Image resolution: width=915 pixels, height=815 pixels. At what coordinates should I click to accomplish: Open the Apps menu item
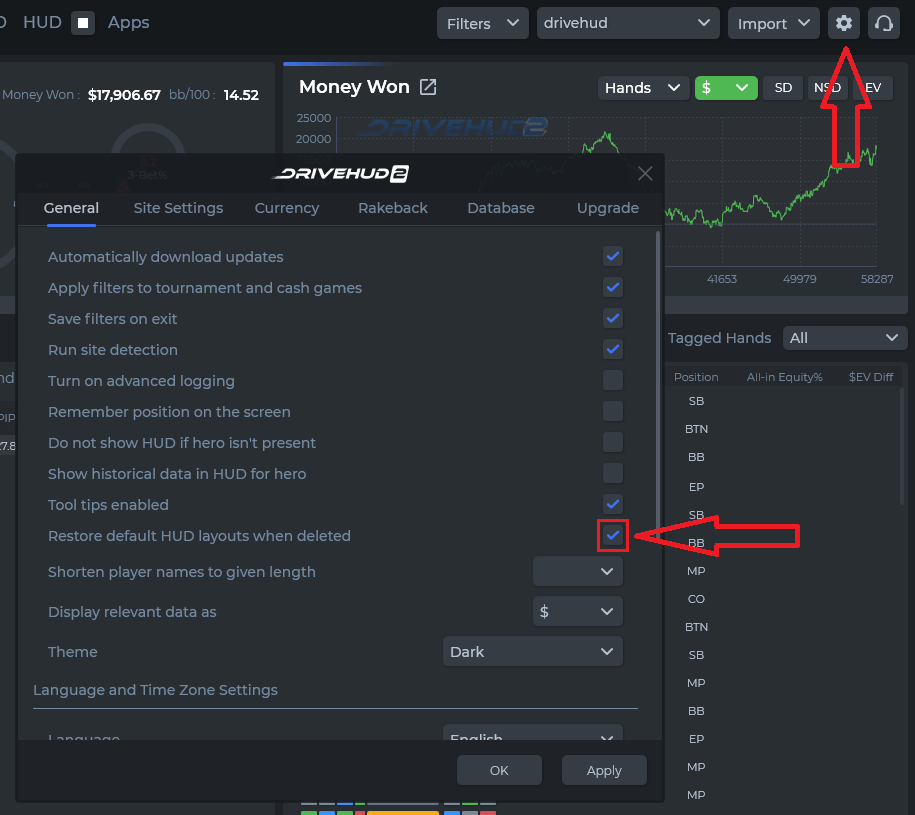[x=128, y=22]
